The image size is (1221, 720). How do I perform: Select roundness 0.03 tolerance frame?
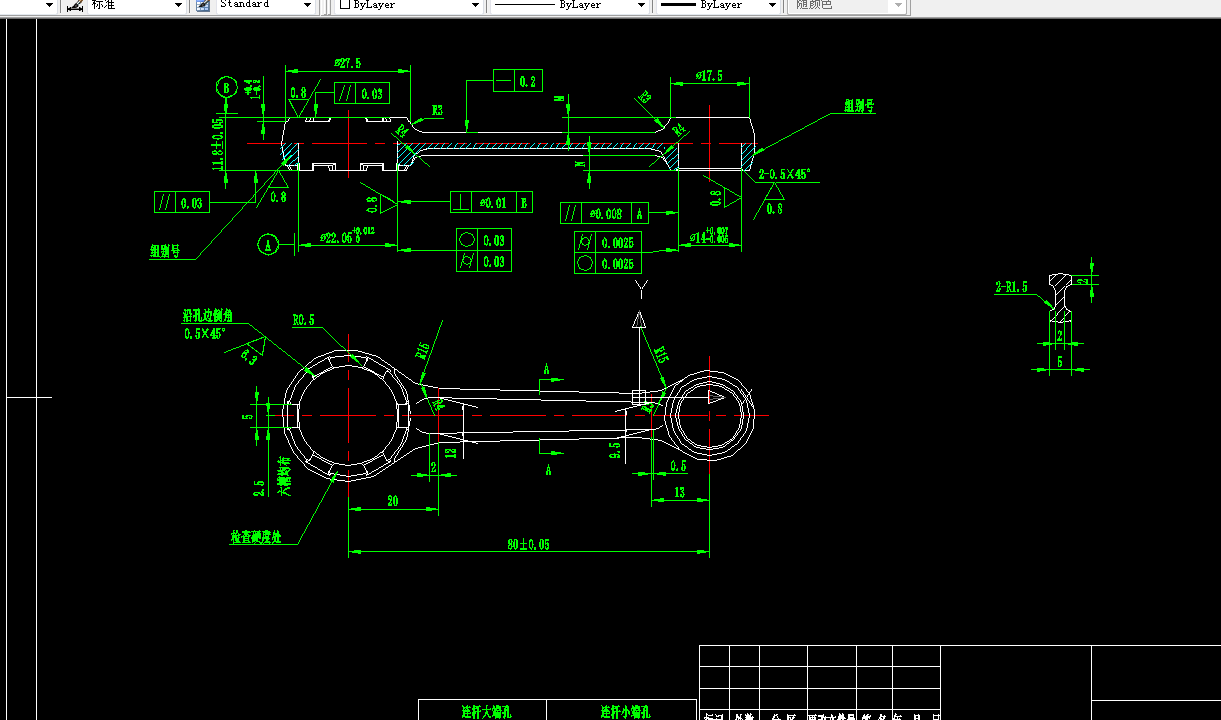[x=483, y=240]
